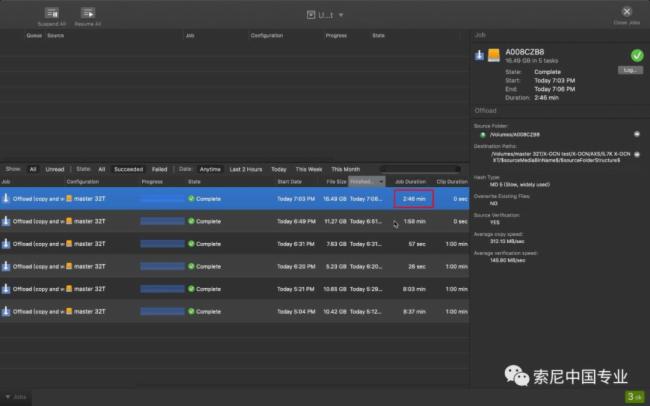Open the Log button for the job
This screenshot has height=406, width=650.
coord(630,70)
